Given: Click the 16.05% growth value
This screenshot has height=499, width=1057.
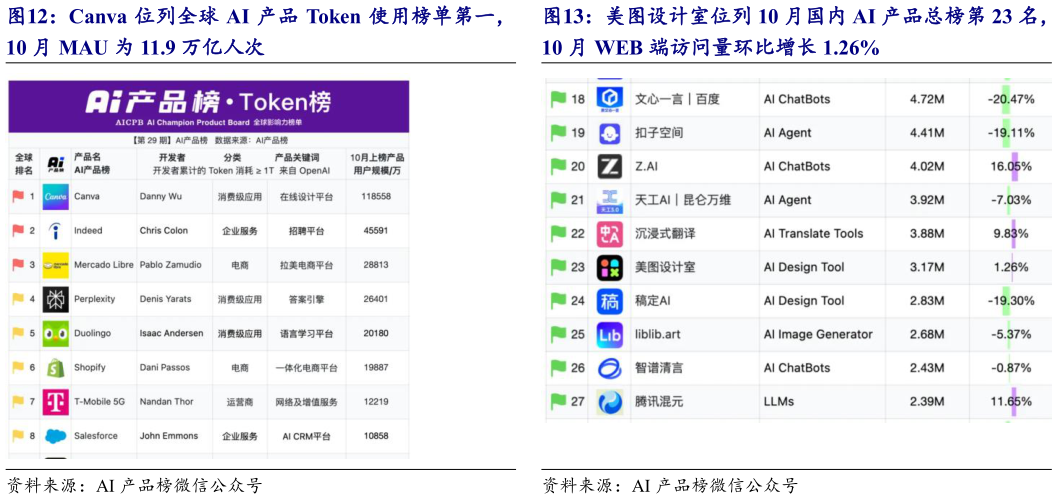Looking at the screenshot, I should coord(1011,167).
